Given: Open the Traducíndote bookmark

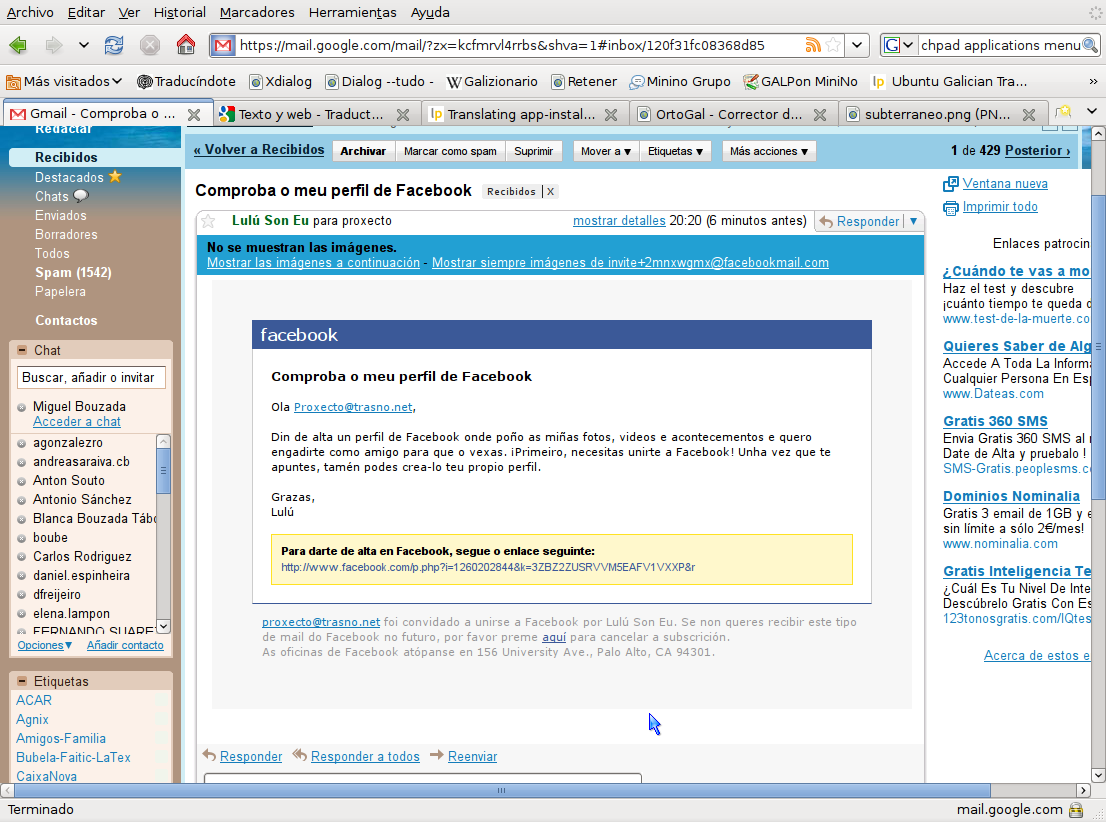Looking at the screenshot, I should (186, 82).
